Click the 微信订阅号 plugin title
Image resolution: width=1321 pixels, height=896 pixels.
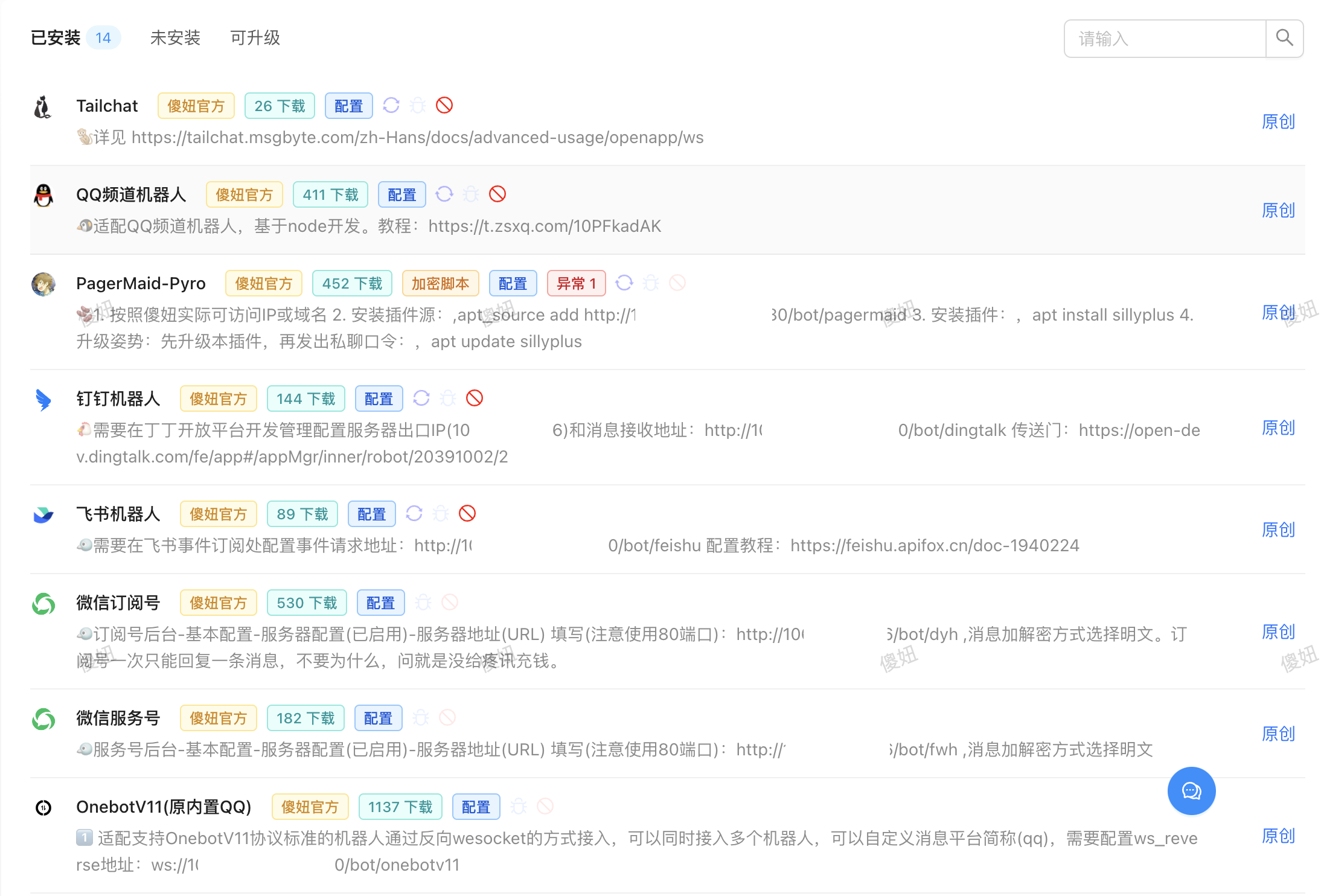coord(118,603)
